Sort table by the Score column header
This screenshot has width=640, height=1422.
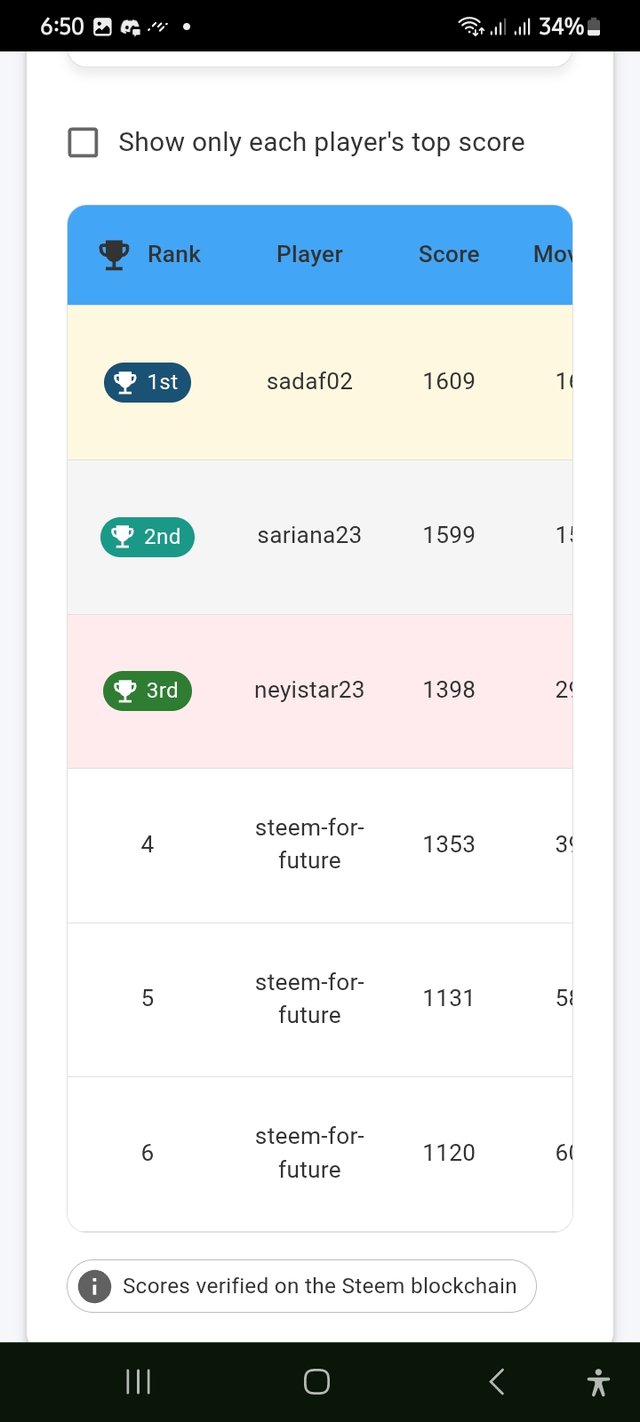[448, 255]
